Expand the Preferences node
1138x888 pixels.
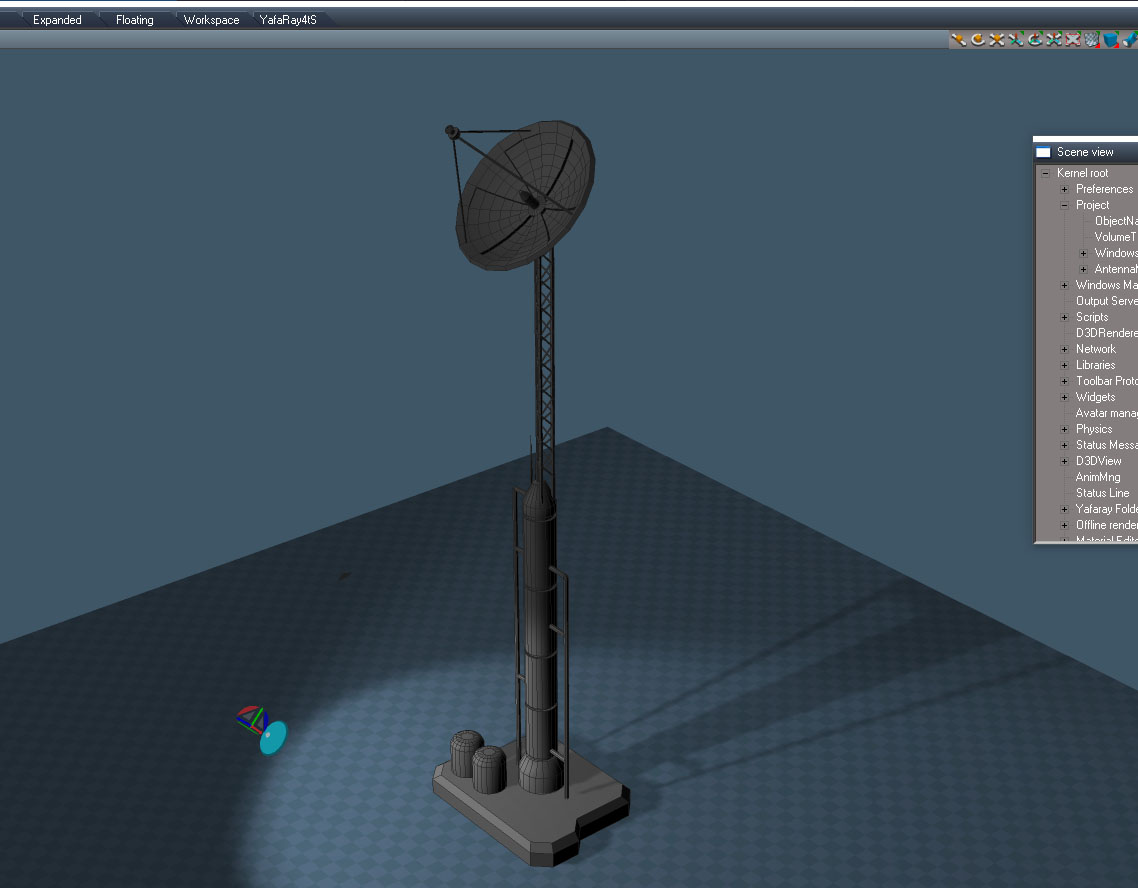point(1064,189)
